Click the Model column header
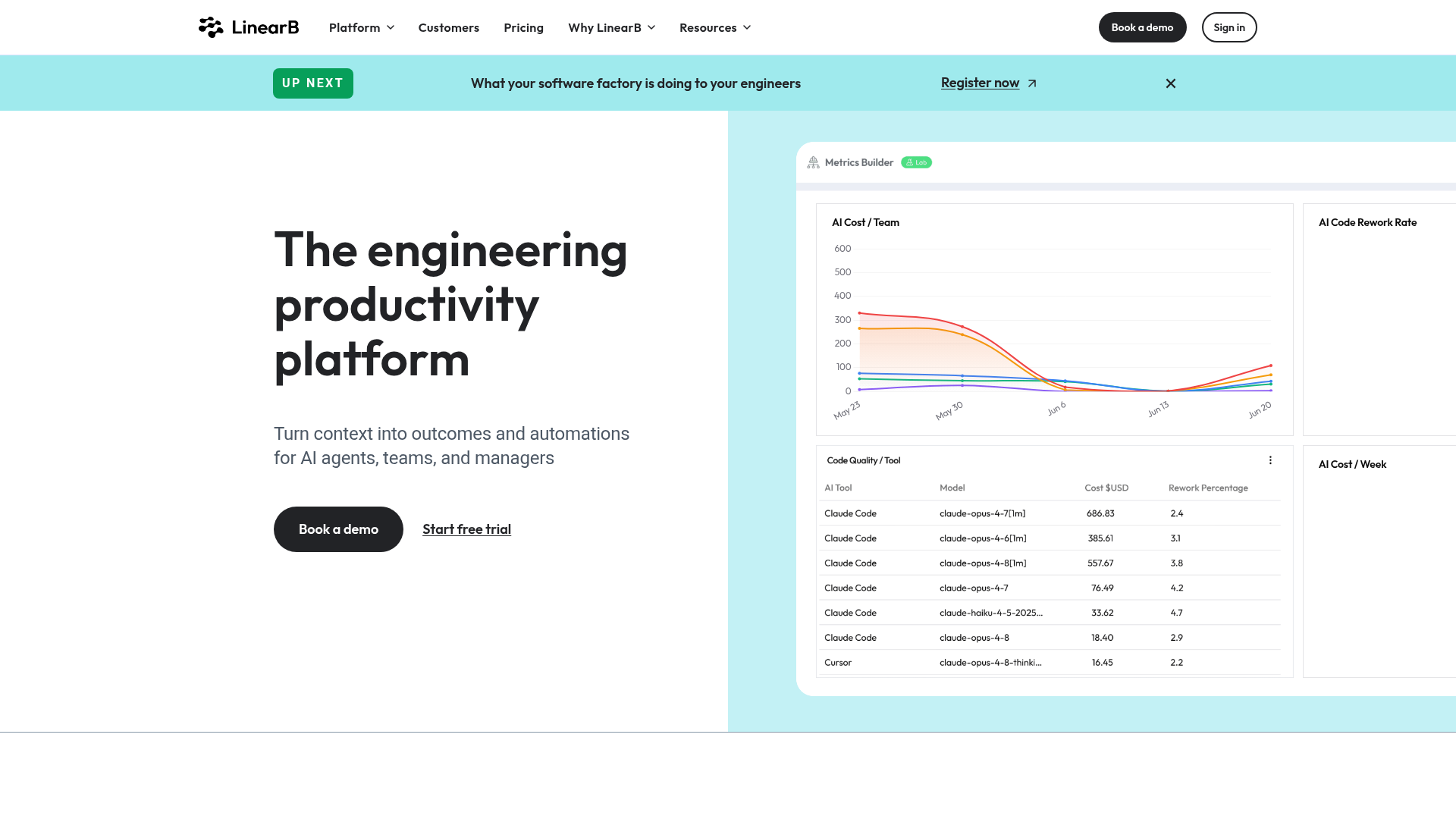This screenshot has height=819, width=1456. click(952, 488)
